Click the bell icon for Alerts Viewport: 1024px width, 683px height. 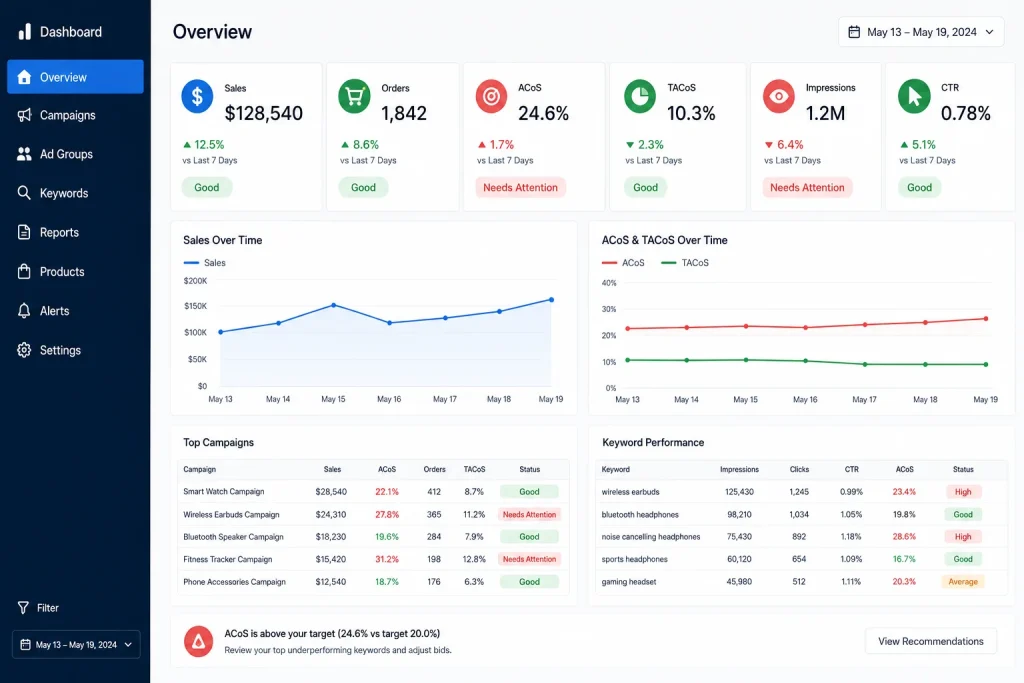pyautogui.click(x=24, y=311)
